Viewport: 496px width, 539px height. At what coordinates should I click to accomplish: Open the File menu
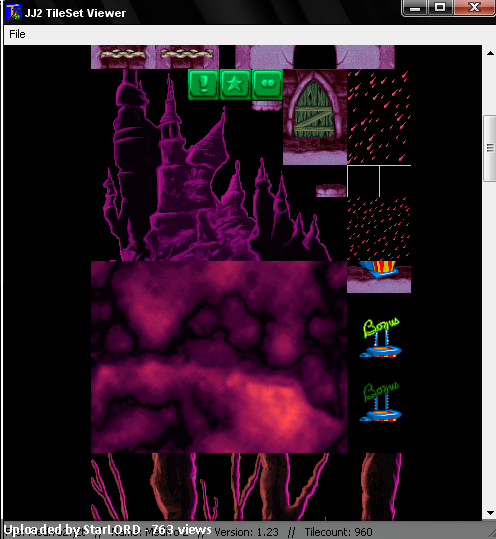(17, 34)
